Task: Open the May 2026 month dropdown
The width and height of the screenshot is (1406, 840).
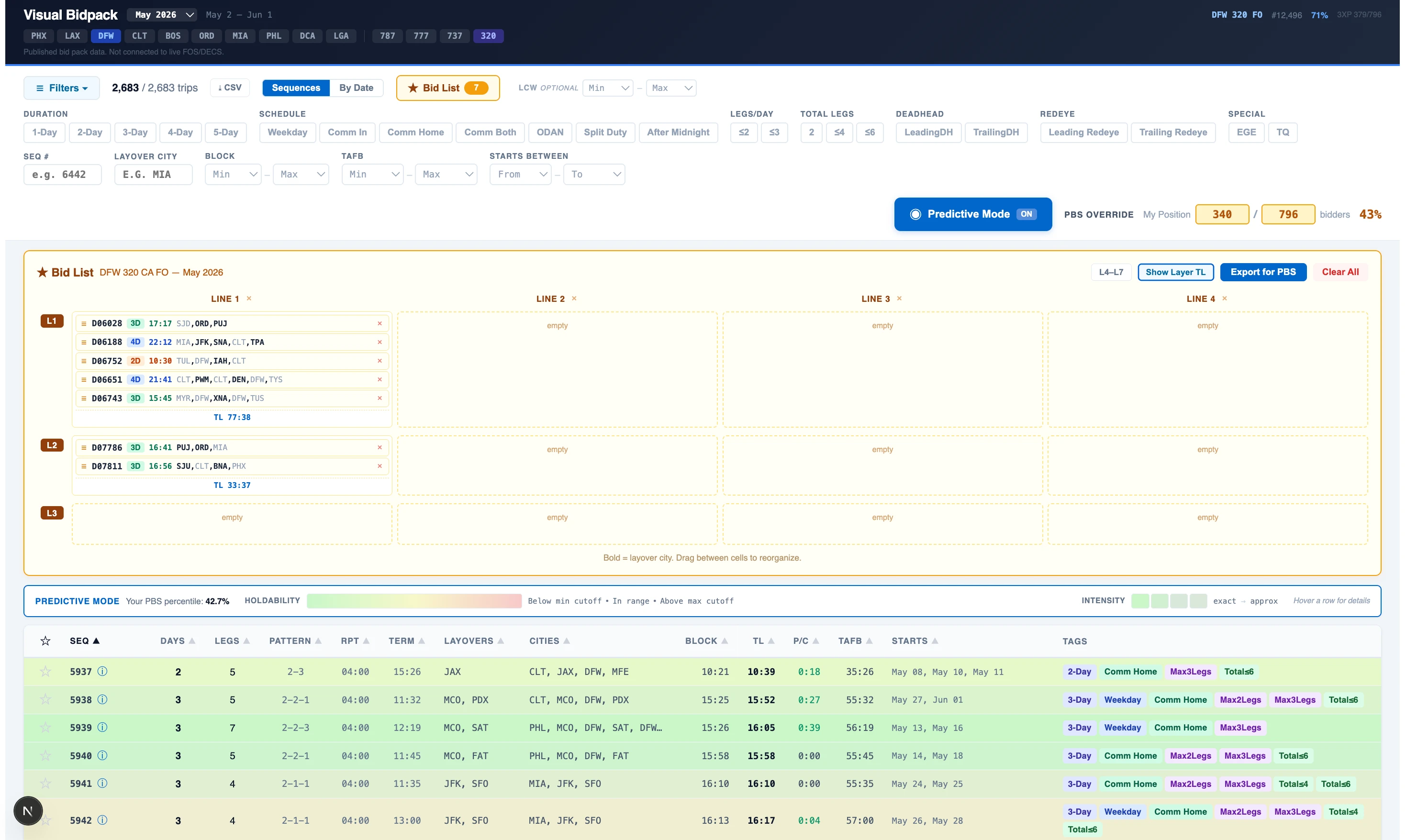Action: (162, 15)
